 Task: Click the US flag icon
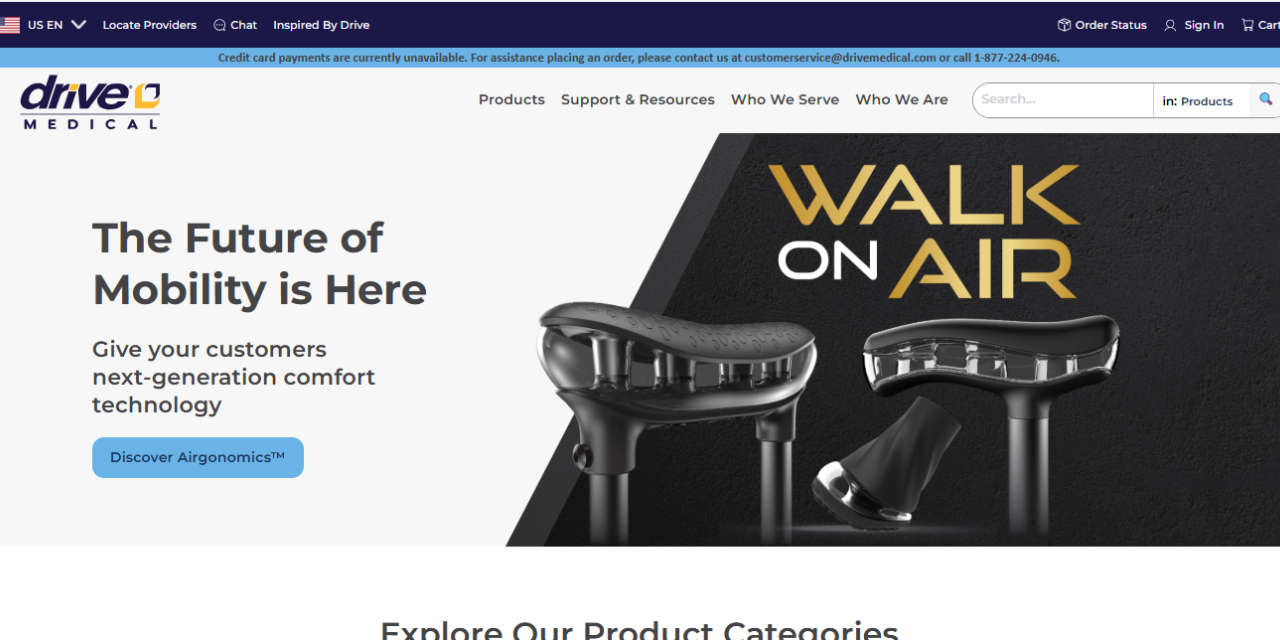[9, 25]
